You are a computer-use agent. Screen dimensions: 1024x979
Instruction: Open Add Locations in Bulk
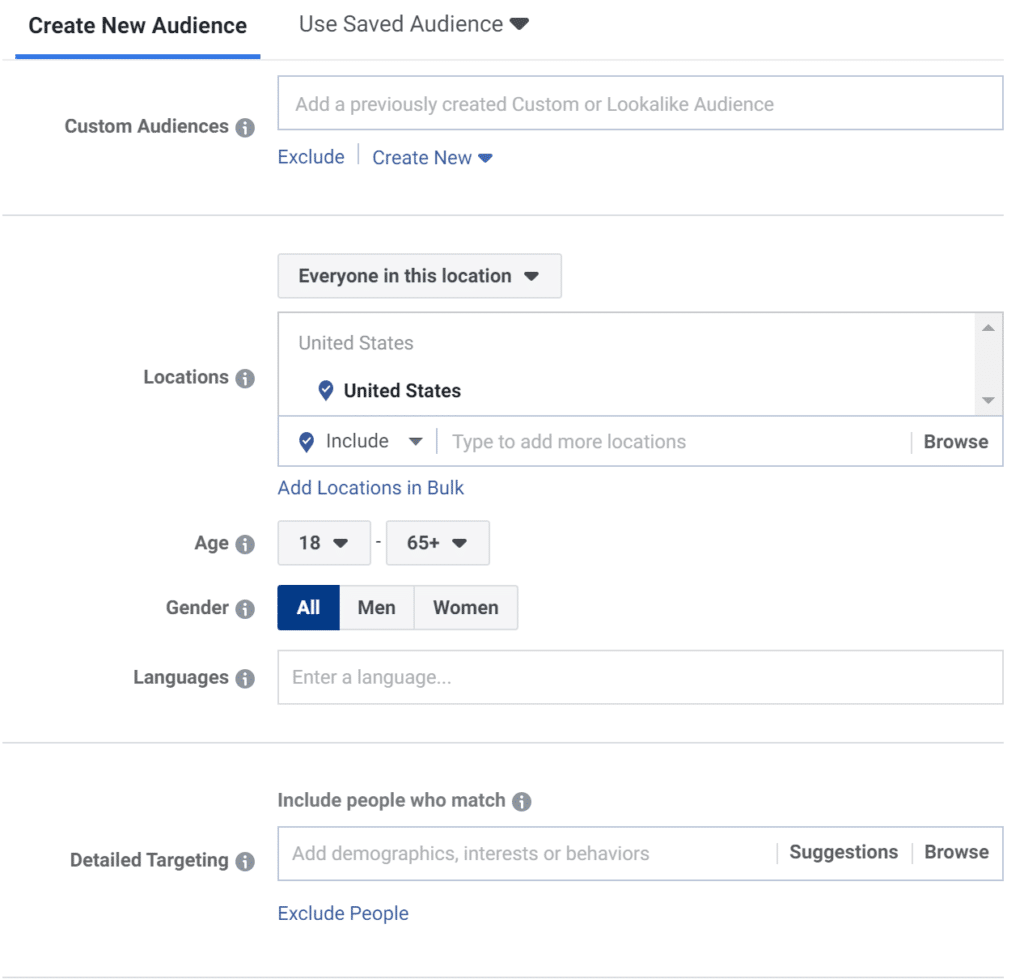tap(370, 487)
